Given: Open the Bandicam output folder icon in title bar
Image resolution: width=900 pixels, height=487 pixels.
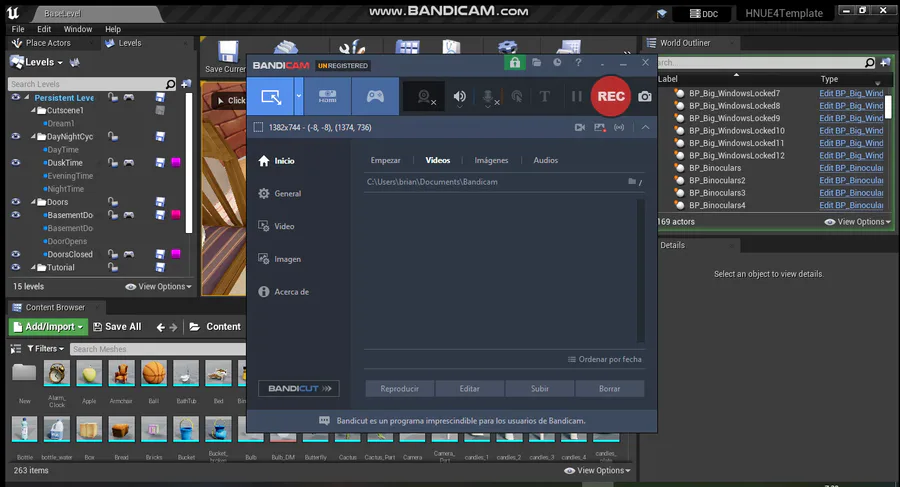Looking at the screenshot, I should pos(536,62).
